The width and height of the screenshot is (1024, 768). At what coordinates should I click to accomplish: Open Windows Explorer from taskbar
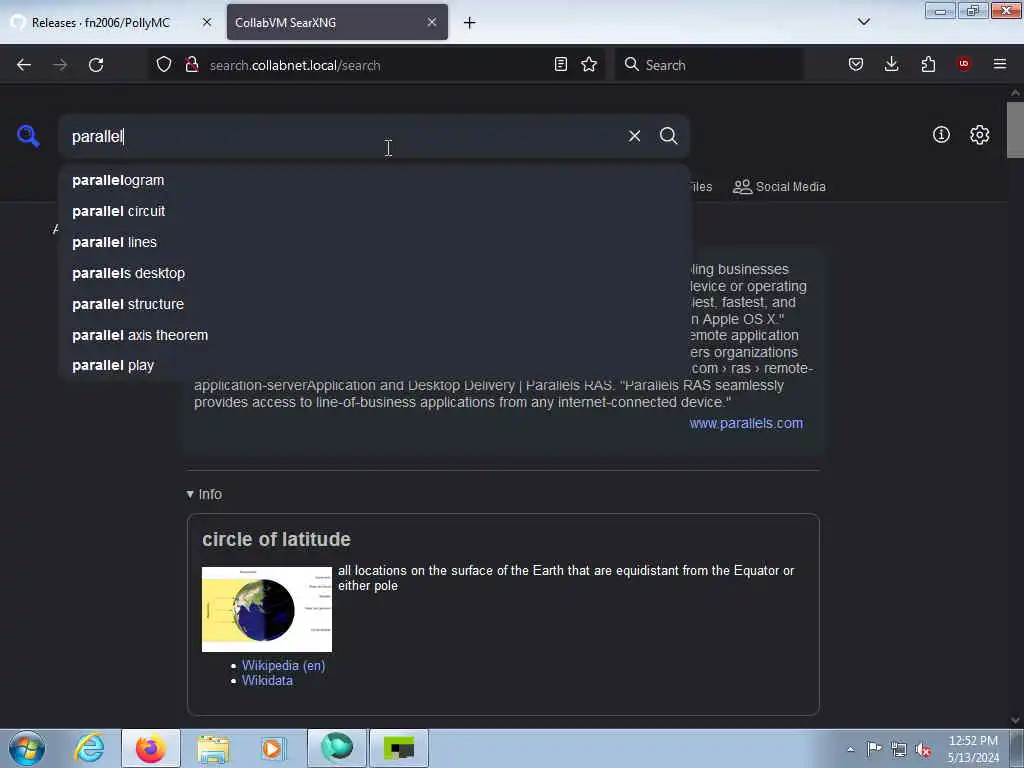pos(213,748)
